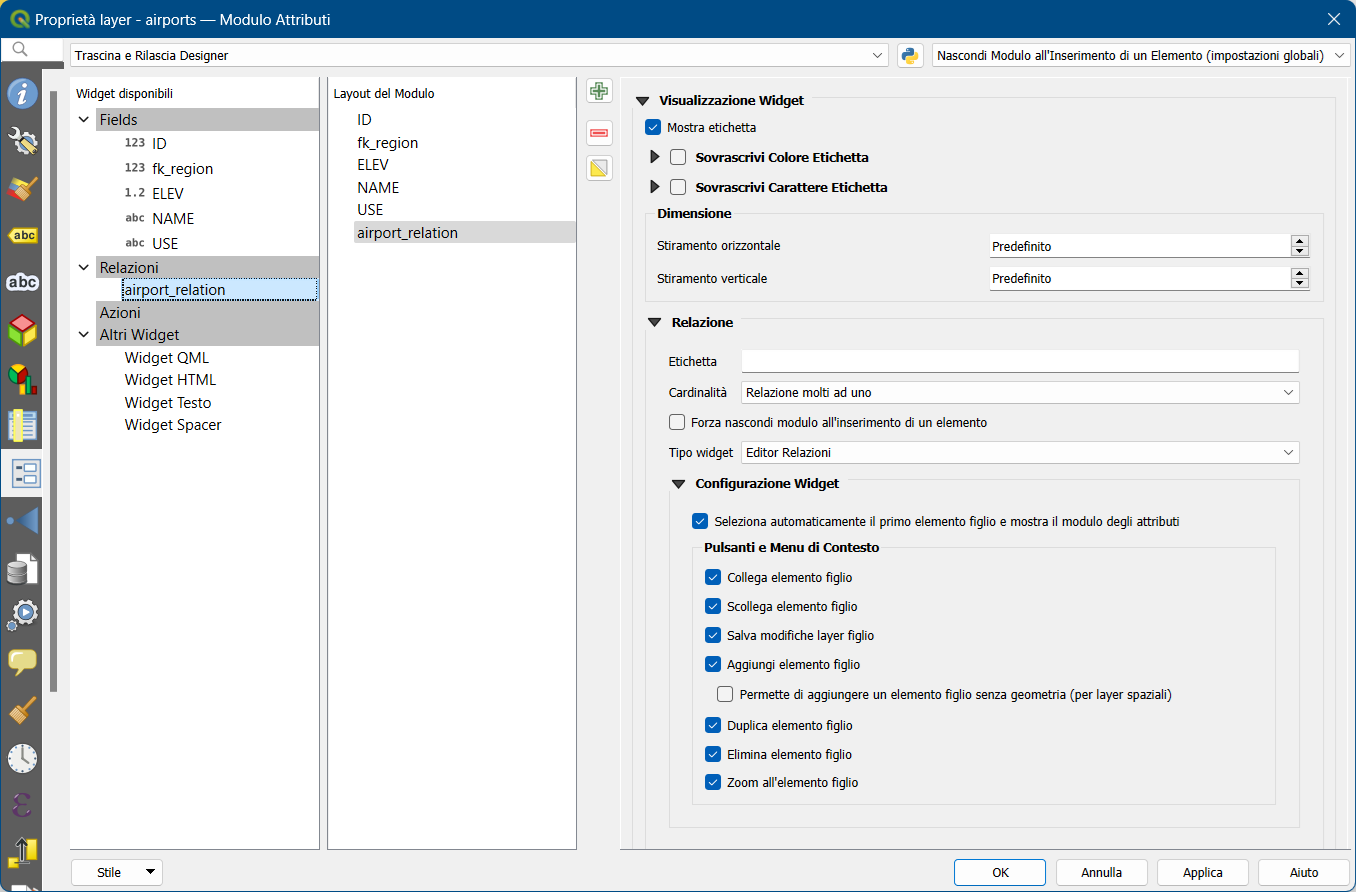Click the Python form code button
1356x892 pixels.
910,55
